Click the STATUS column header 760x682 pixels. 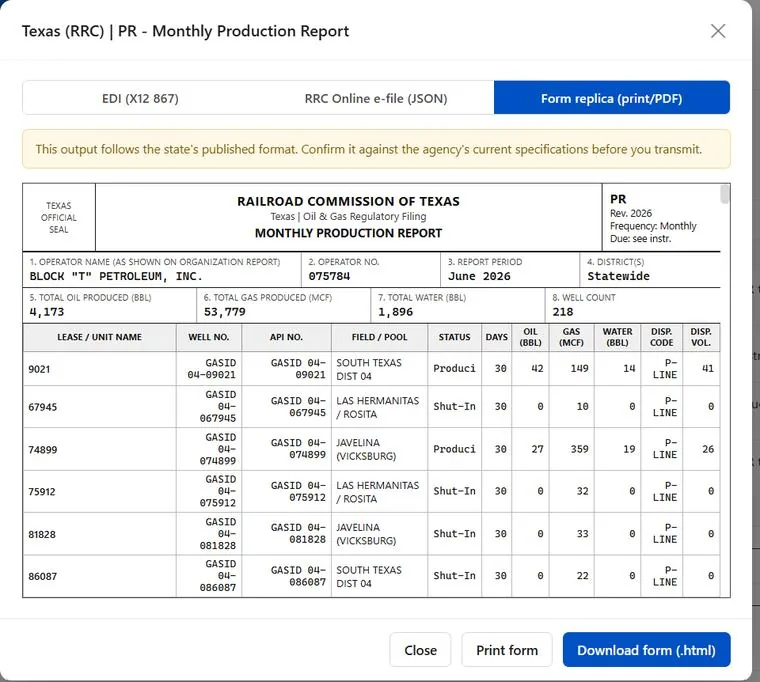tap(454, 337)
